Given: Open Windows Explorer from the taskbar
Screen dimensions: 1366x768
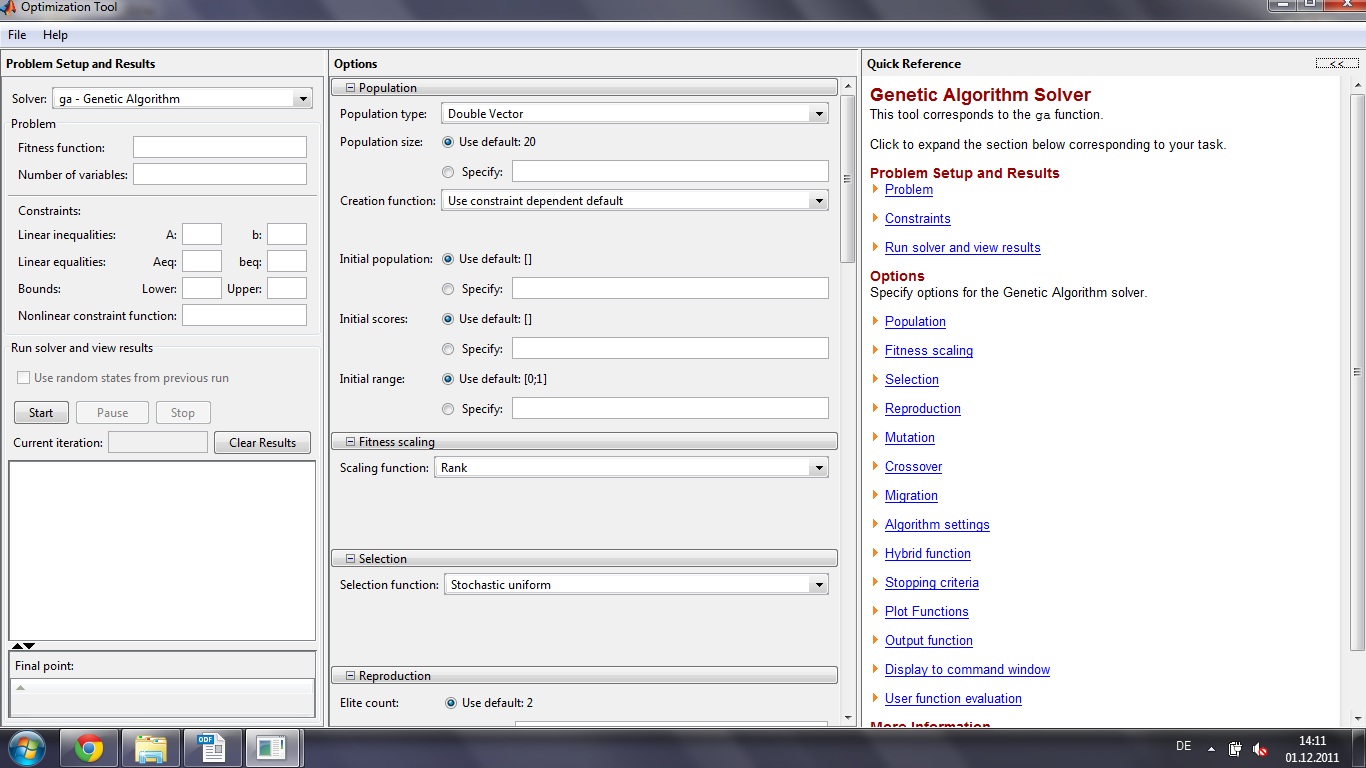Looking at the screenshot, I should point(150,748).
